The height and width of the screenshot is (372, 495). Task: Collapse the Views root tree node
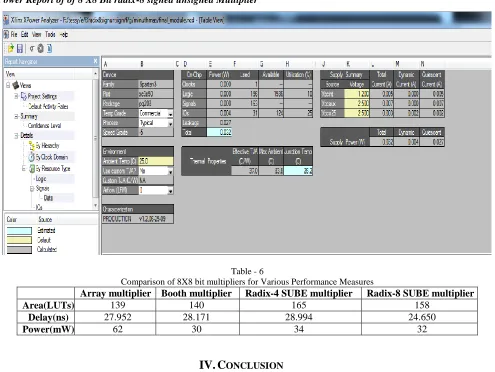(x=8, y=85)
